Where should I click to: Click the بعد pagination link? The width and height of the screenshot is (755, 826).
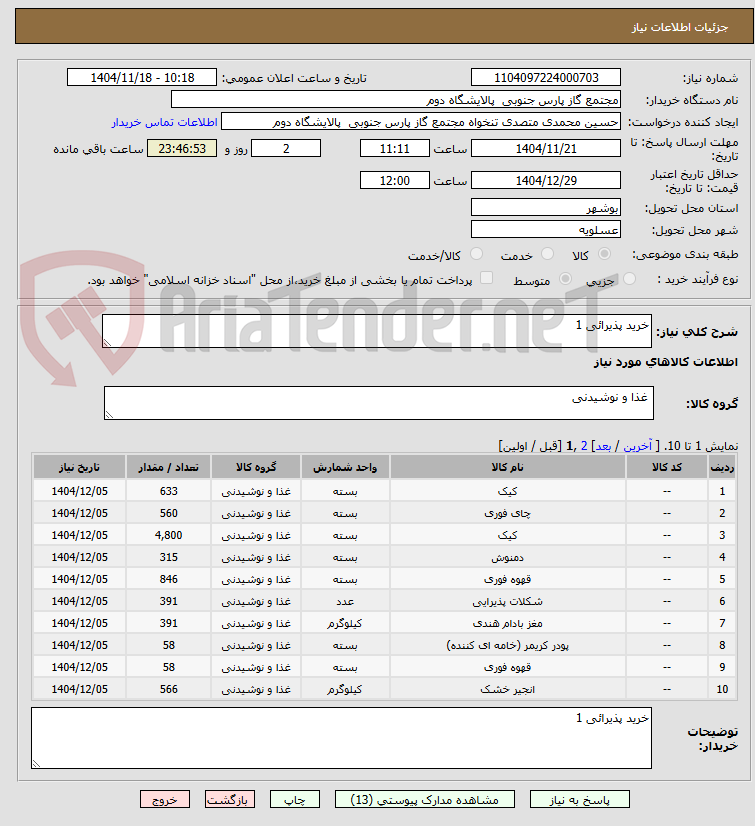[603, 446]
